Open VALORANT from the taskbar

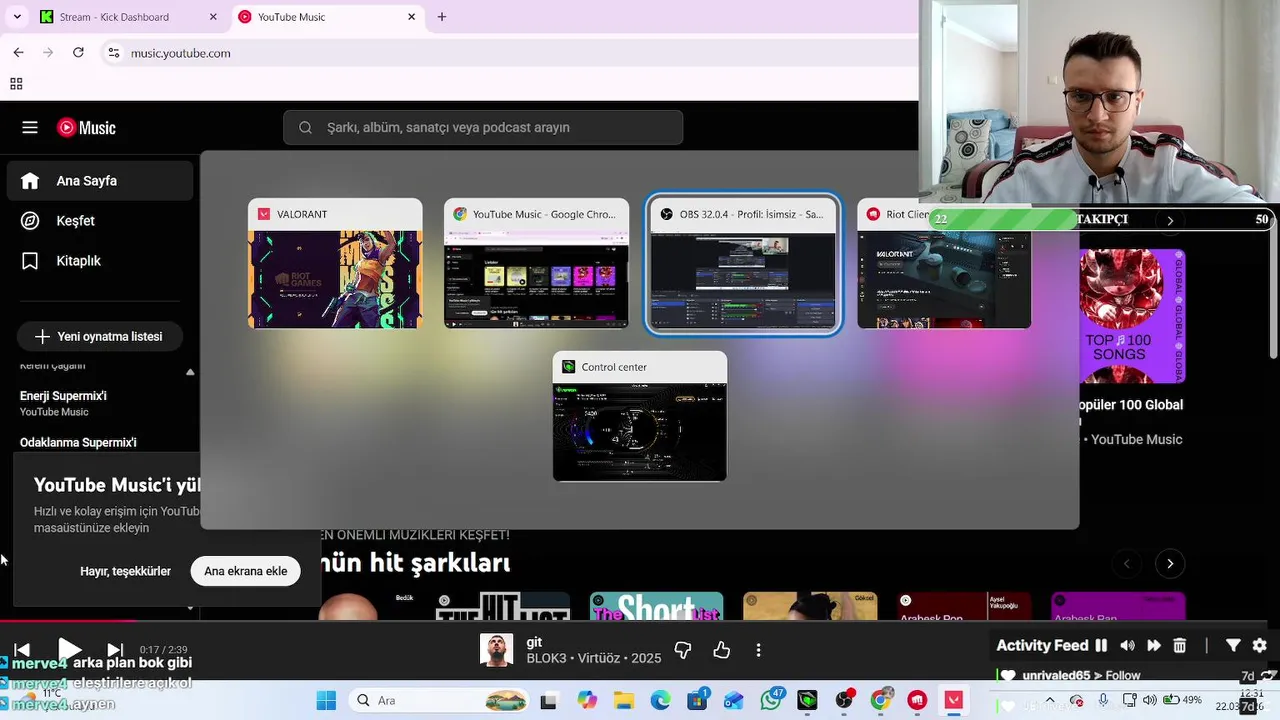click(953, 701)
